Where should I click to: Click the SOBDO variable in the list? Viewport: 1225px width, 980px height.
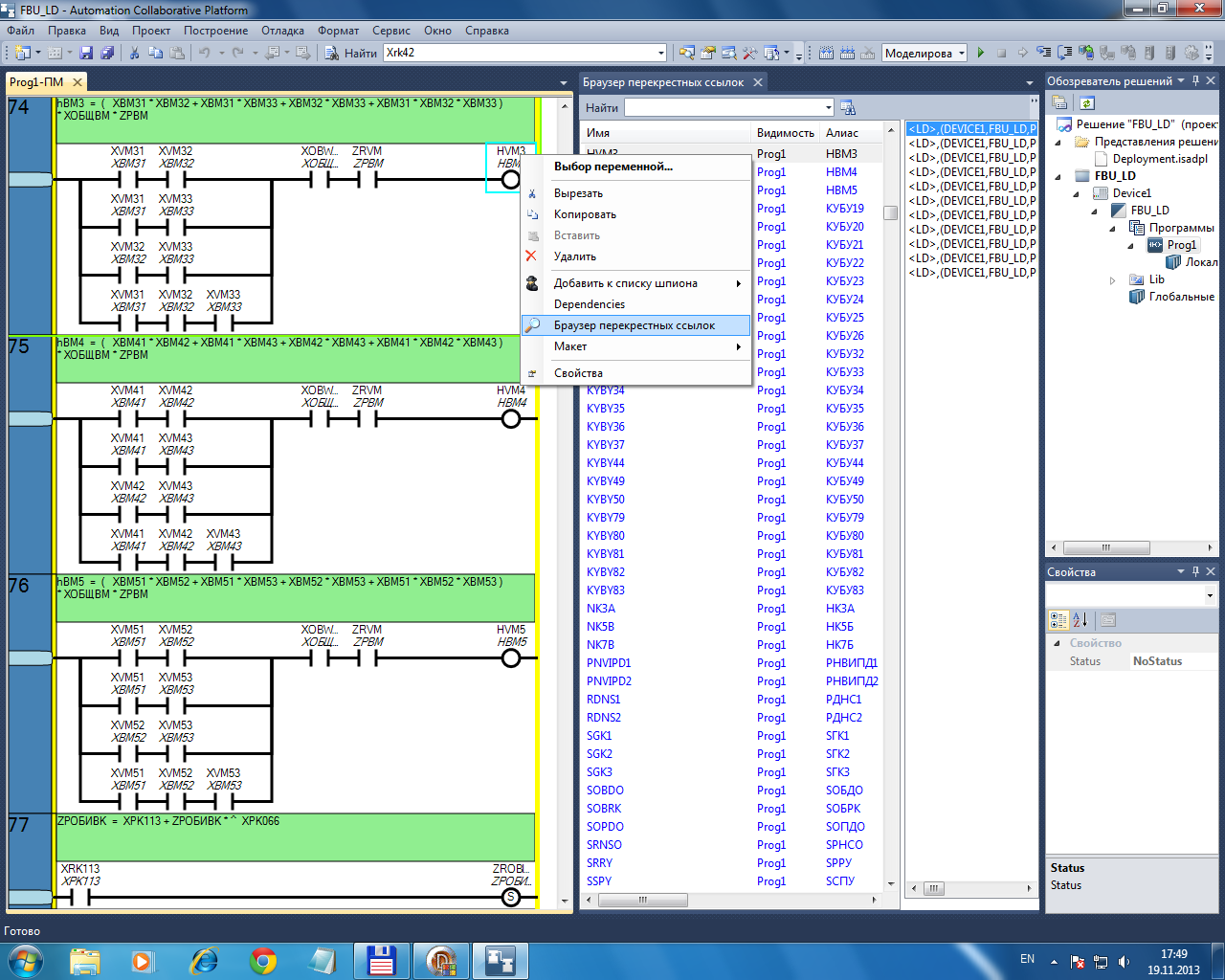(605, 791)
